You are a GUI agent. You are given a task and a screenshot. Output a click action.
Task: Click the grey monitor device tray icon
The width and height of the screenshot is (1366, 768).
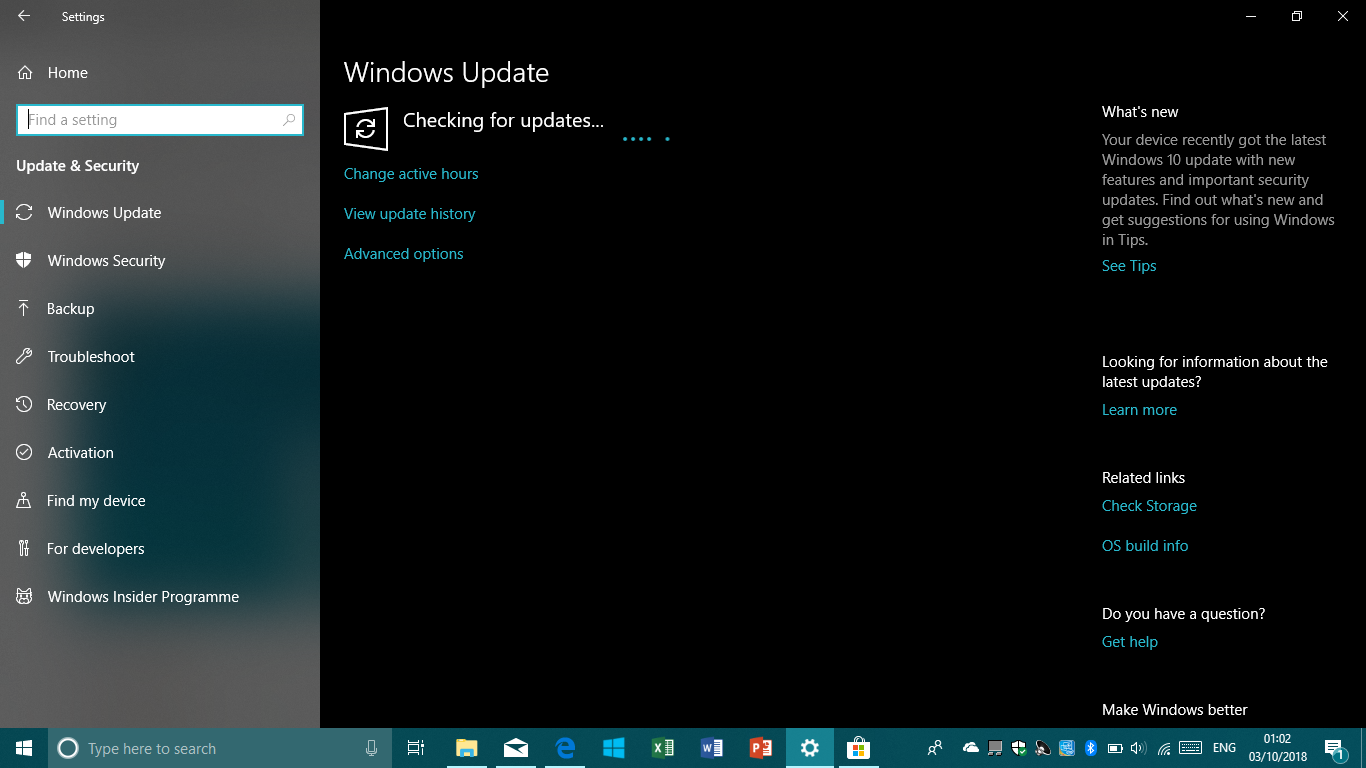[x=995, y=748]
